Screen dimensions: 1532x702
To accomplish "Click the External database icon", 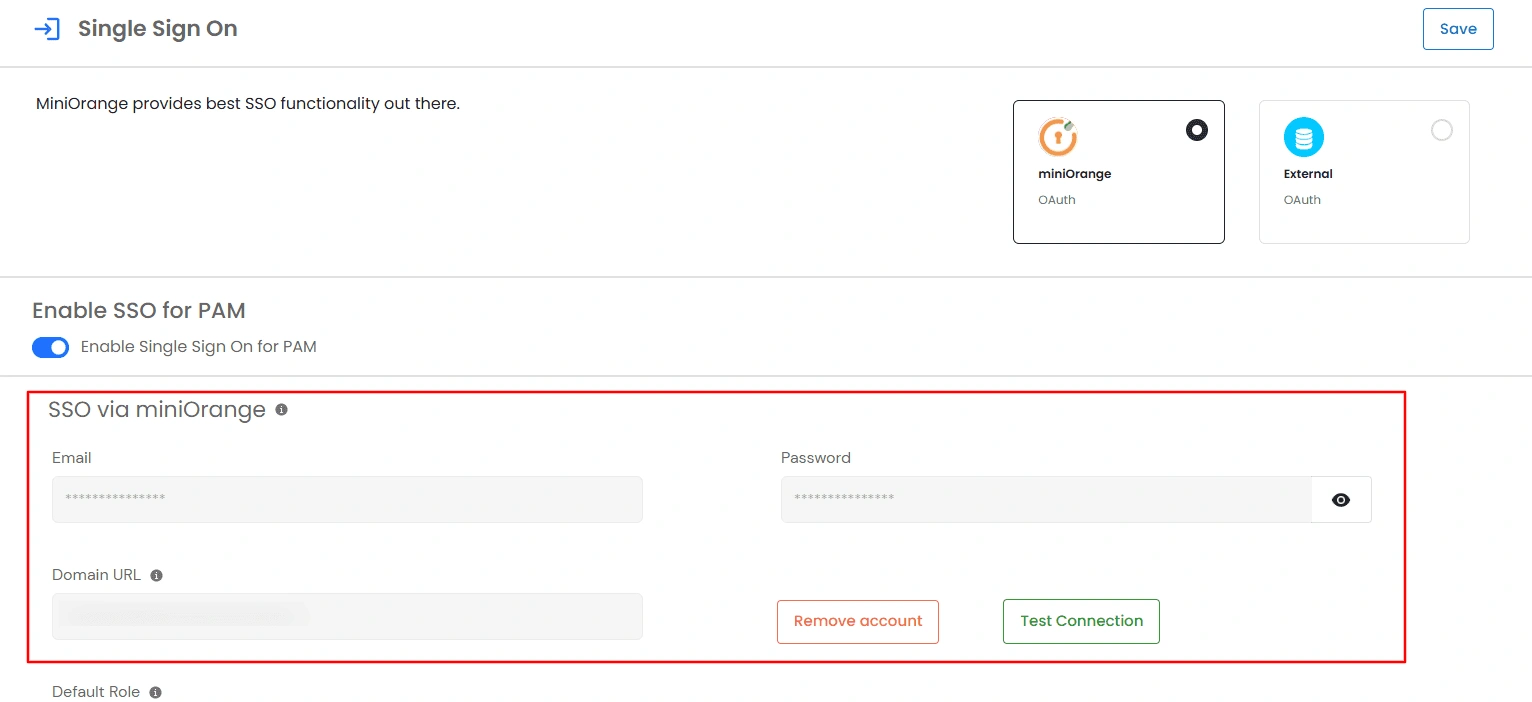I will pyautogui.click(x=1304, y=137).
